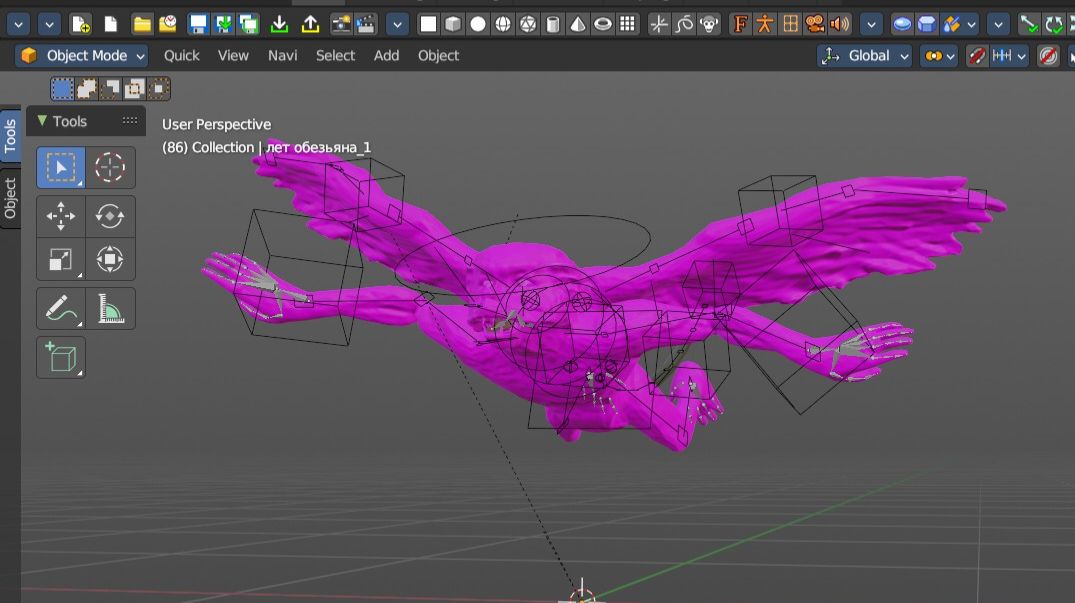Activate the Measure tool
The height and width of the screenshot is (603, 1075).
tap(110, 309)
